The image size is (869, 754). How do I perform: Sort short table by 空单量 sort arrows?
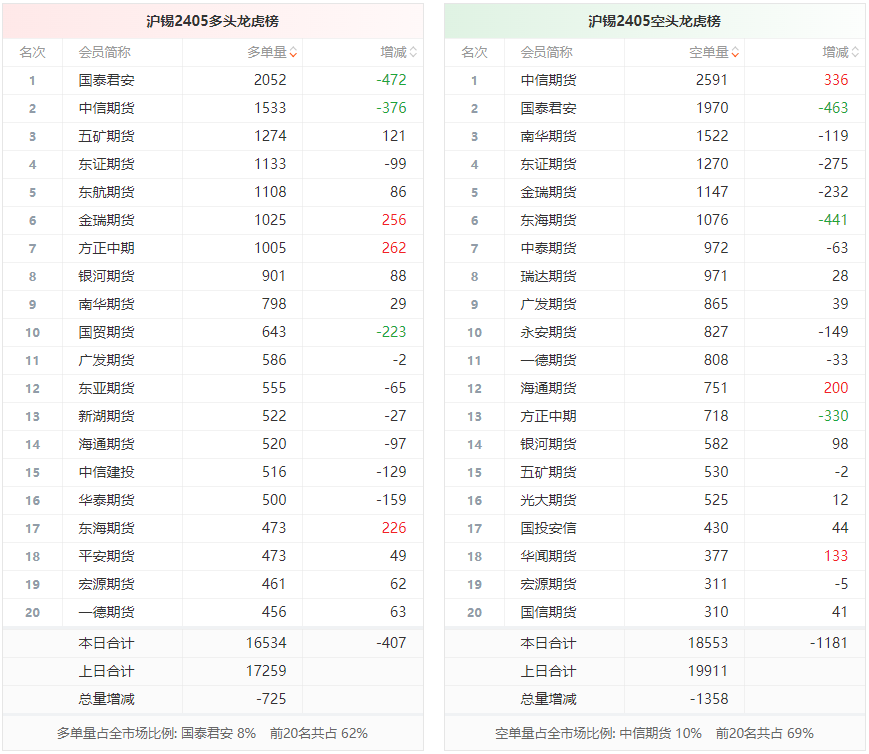tap(735, 53)
